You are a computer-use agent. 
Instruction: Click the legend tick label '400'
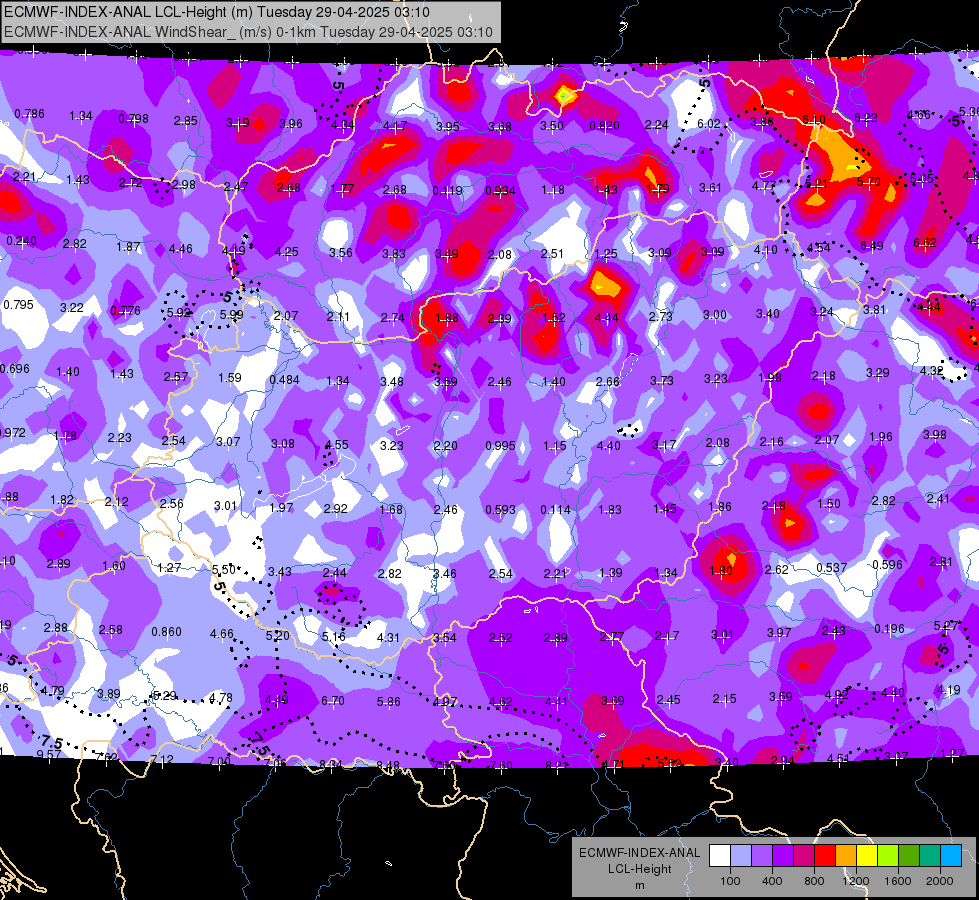(772, 881)
